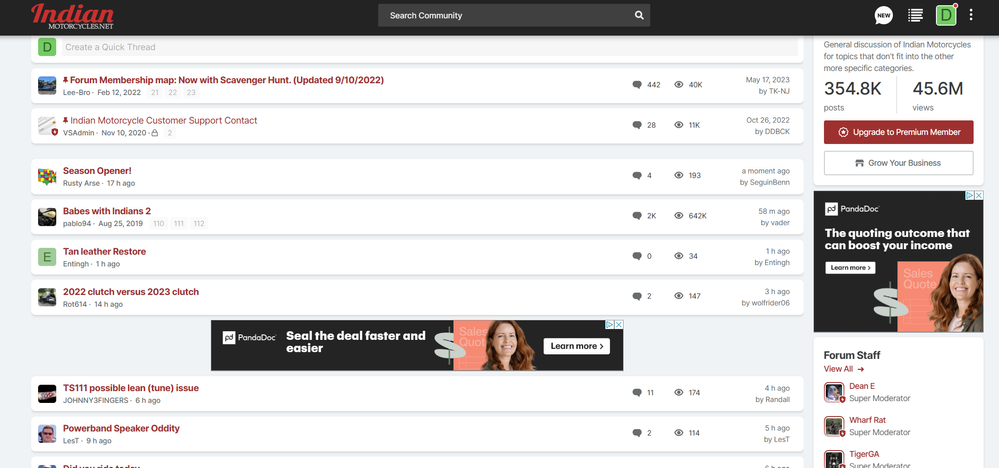
Task: Click Upgrade to Premium Member button
Action: coord(898,132)
